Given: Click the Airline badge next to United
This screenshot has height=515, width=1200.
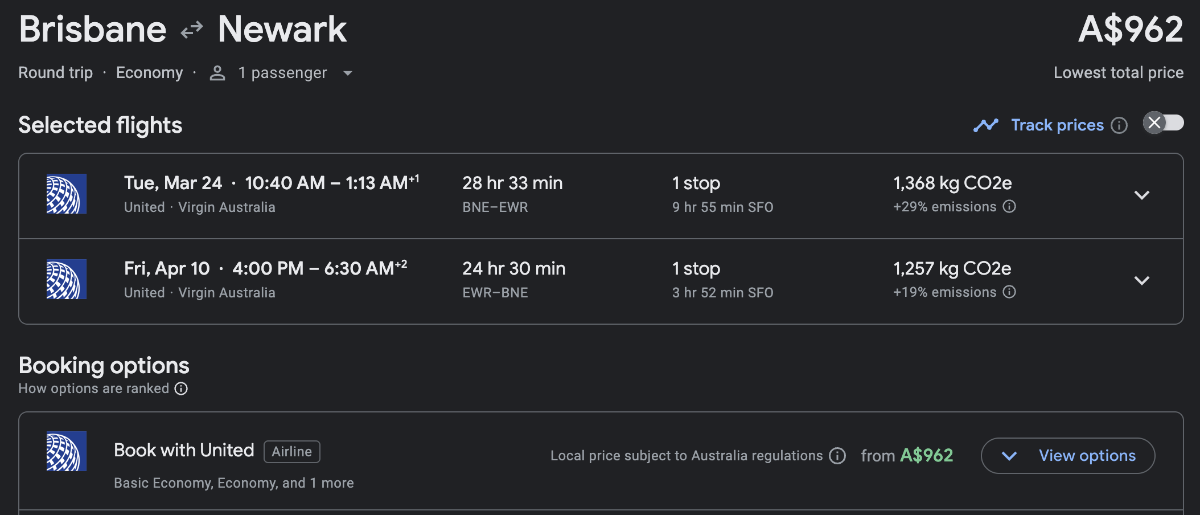Looking at the screenshot, I should click(x=292, y=451).
